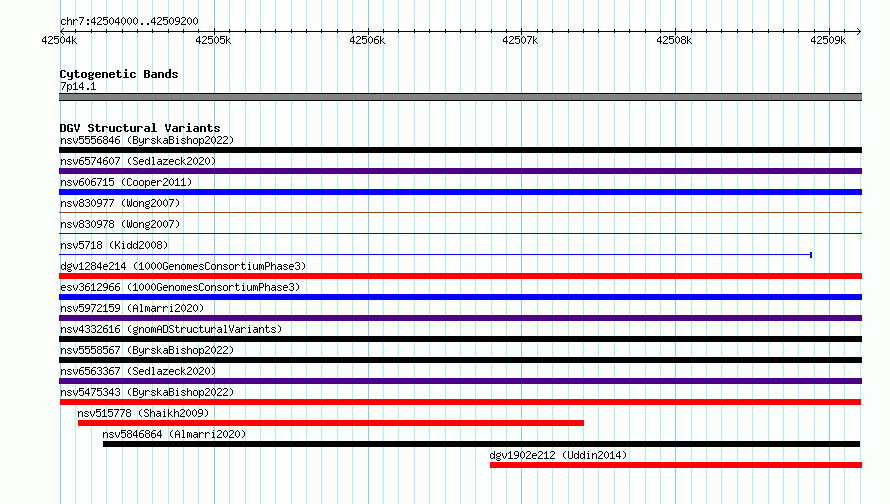
Task: Click the chr7:42504000..42509200 region label
Action: point(129,22)
